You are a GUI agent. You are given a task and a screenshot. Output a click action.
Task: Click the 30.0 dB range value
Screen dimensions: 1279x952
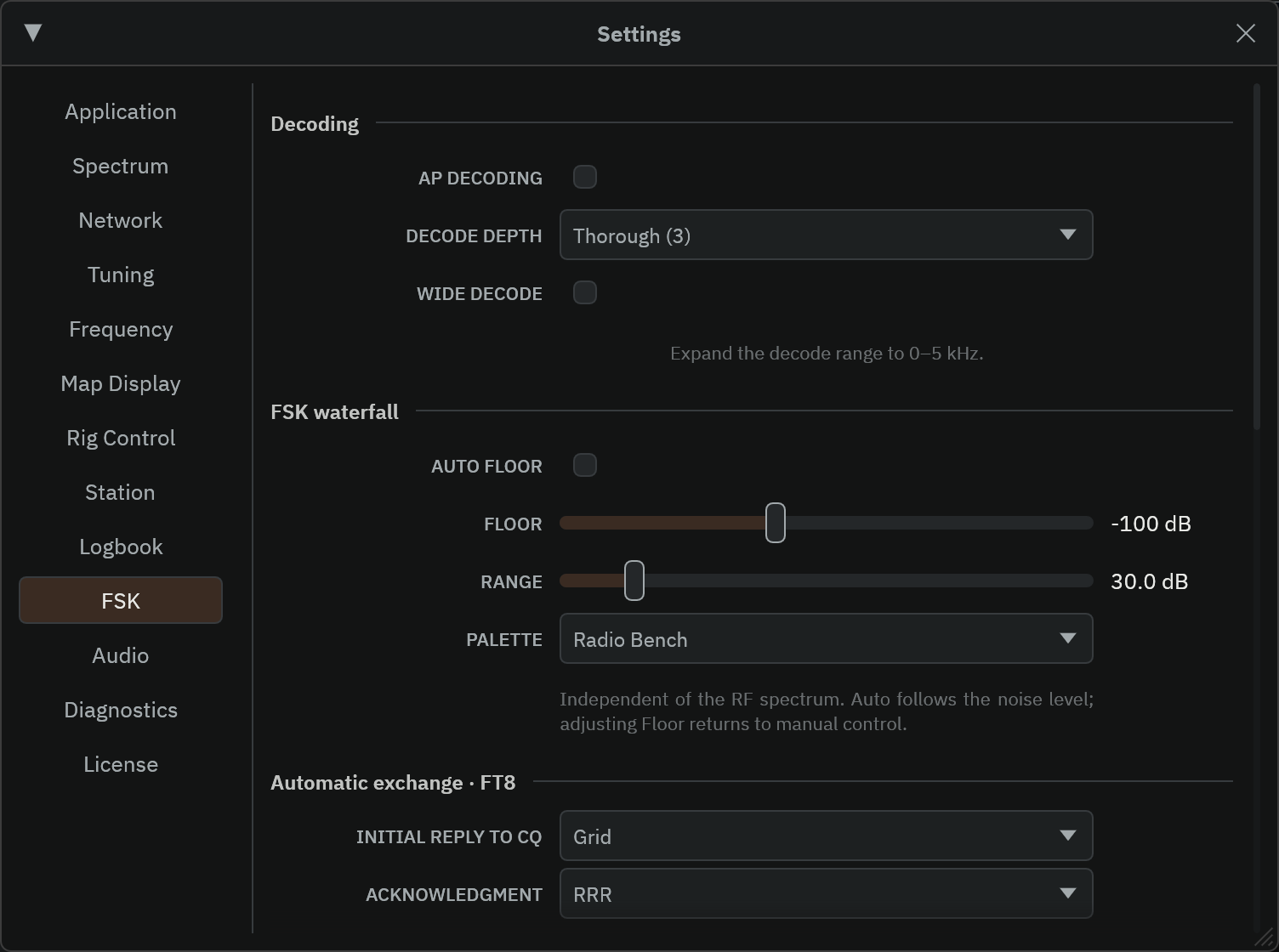(1149, 581)
